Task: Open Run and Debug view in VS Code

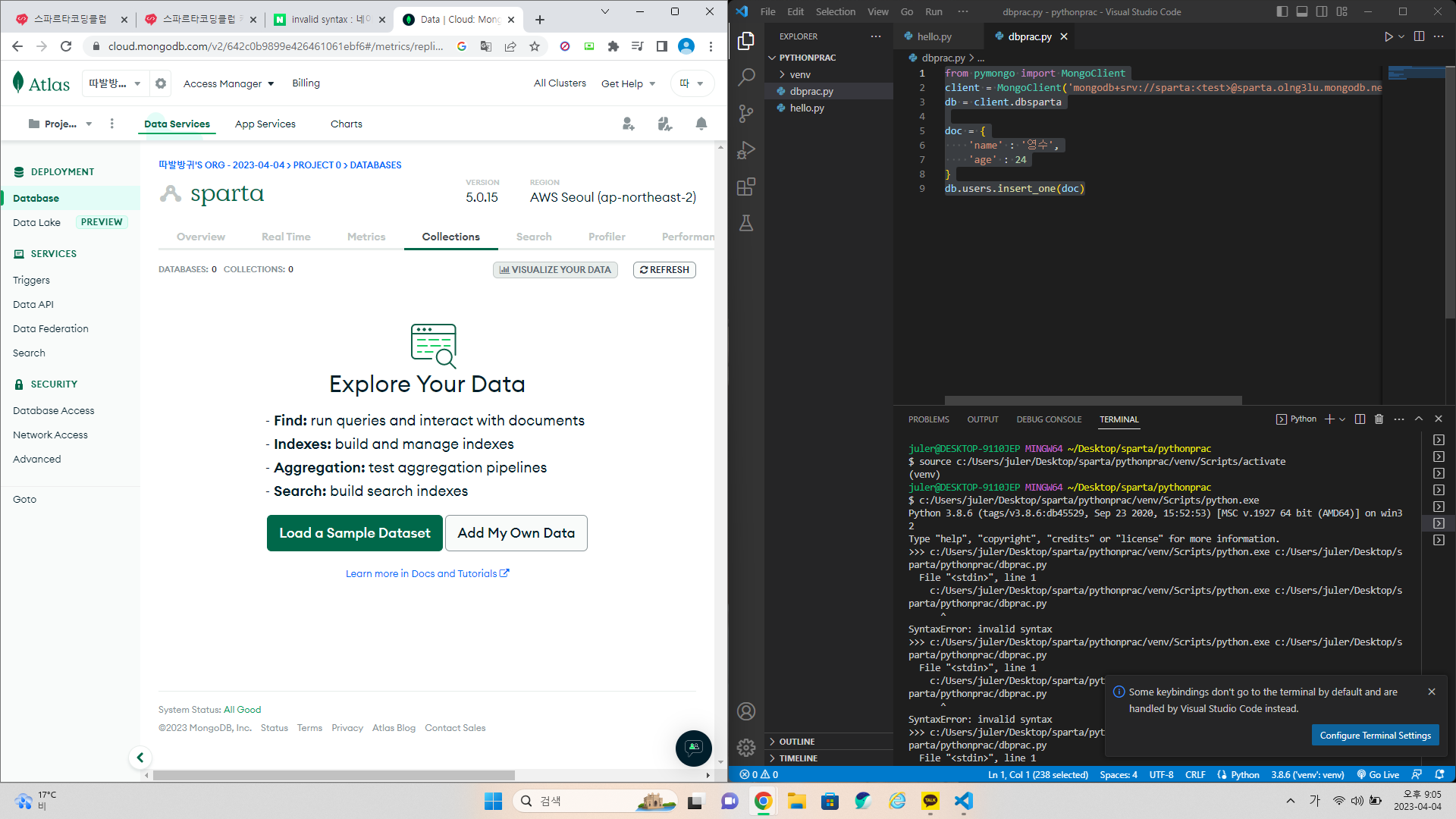Action: click(x=746, y=150)
